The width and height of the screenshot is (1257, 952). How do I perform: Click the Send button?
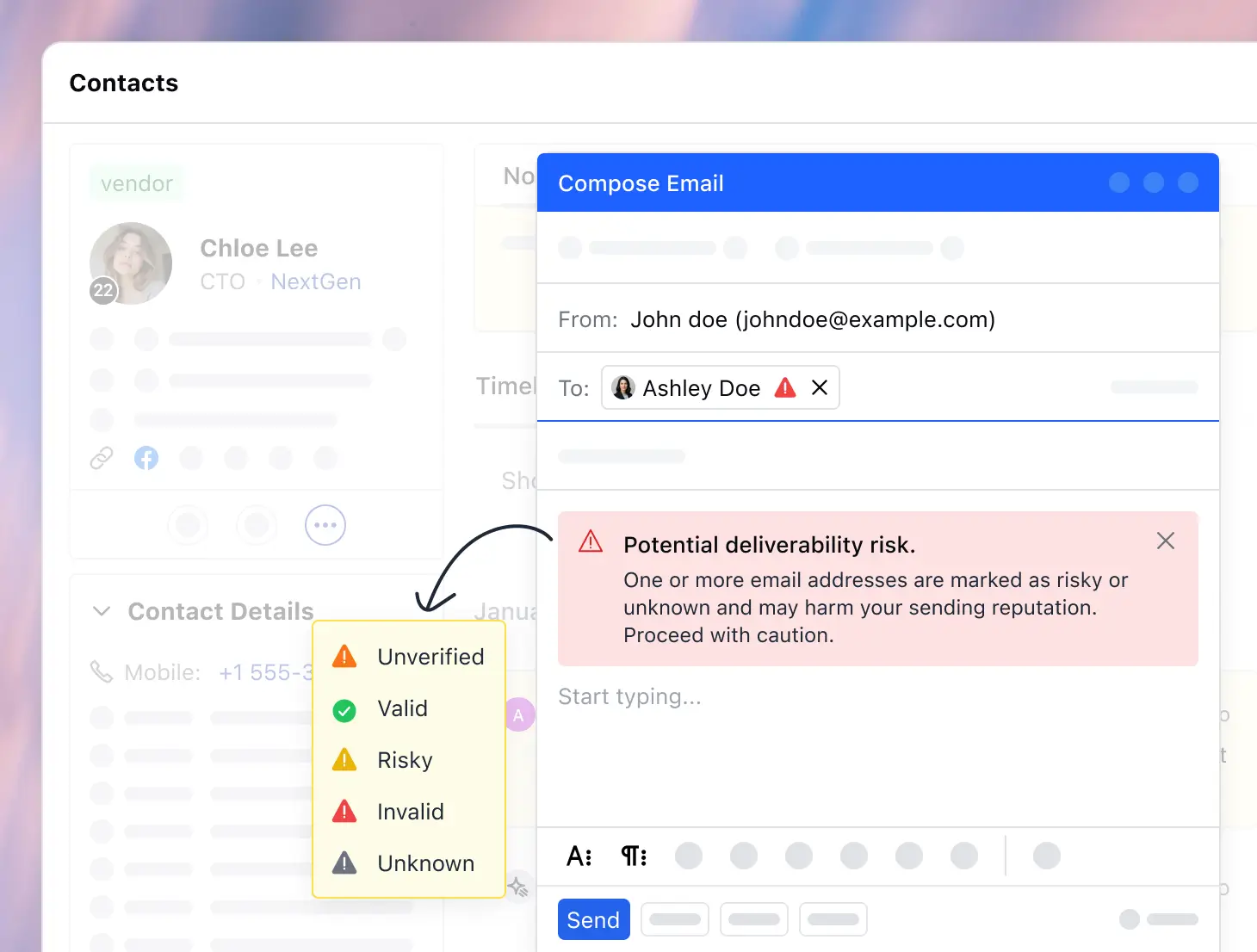pos(593,919)
